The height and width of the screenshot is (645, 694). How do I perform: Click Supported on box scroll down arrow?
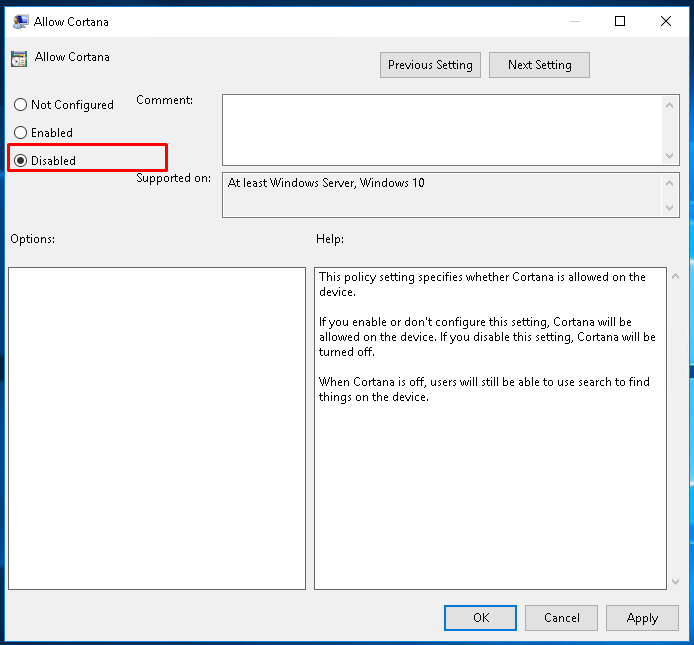click(670, 208)
